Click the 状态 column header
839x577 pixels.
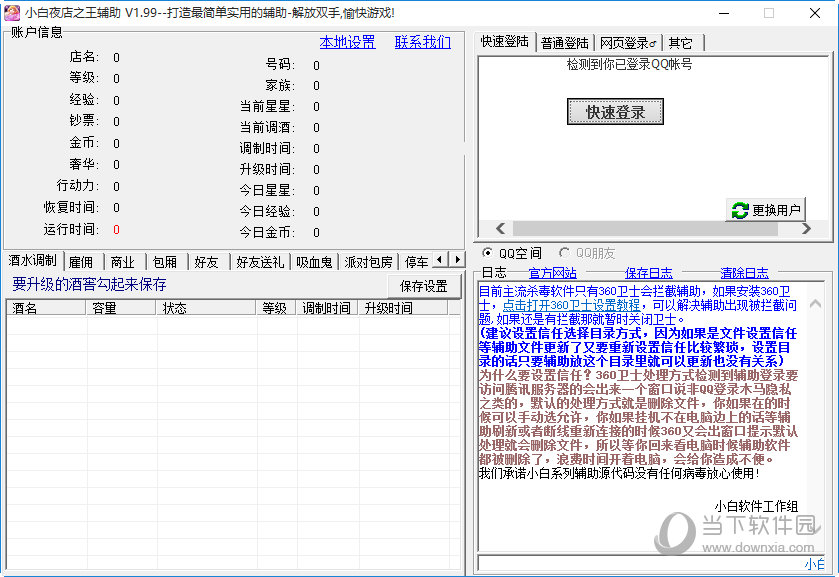pyautogui.click(x=206, y=308)
